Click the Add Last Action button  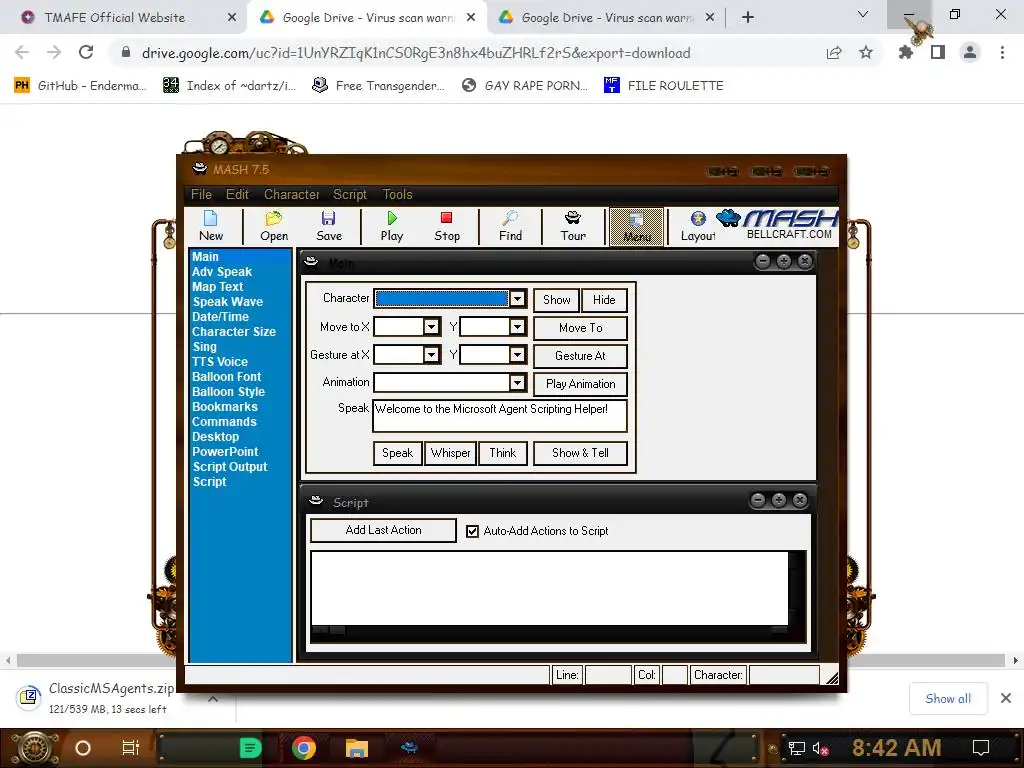point(383,530)
